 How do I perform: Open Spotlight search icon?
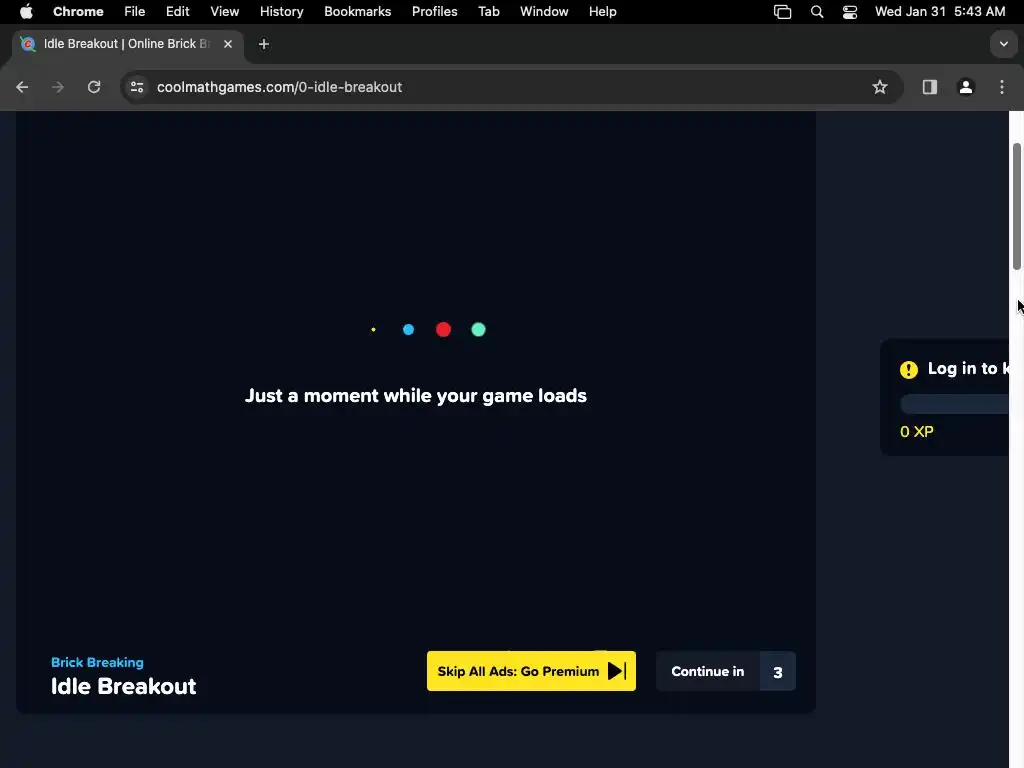[x=817, y=12]
